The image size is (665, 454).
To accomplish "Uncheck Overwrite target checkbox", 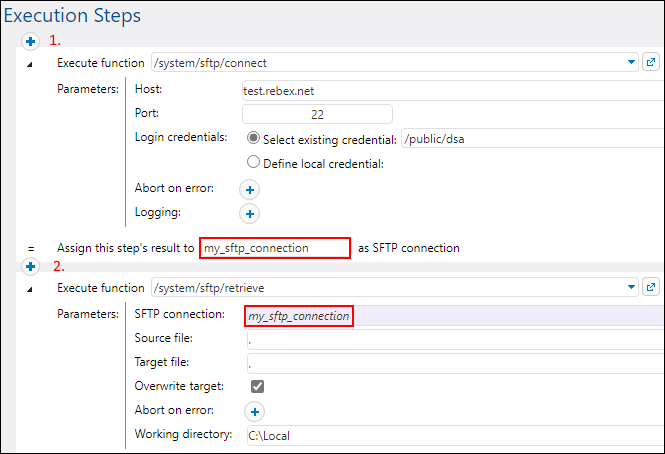I will [257, 386].
